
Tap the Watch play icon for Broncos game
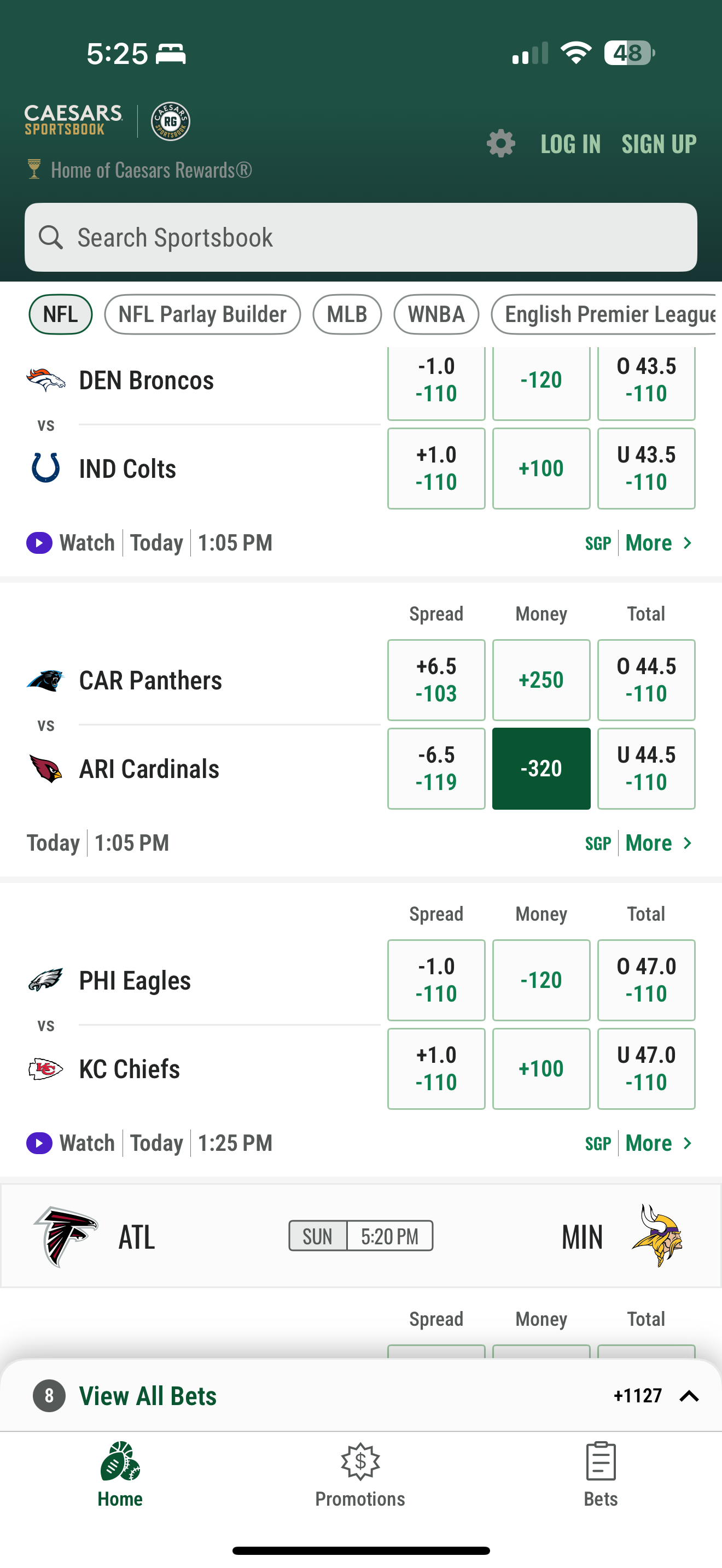point(39,542)
